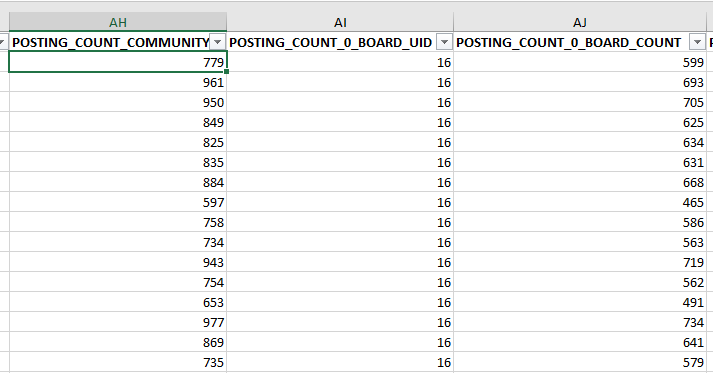Select board UID 16 beside 849

pos(340,122)
